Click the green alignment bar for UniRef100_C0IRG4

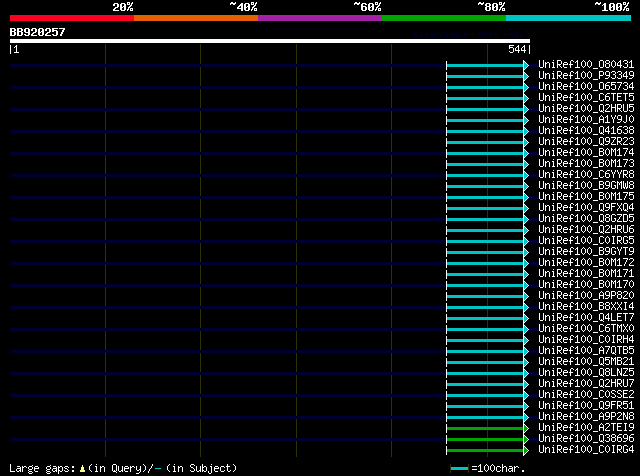tap(485, 451)
